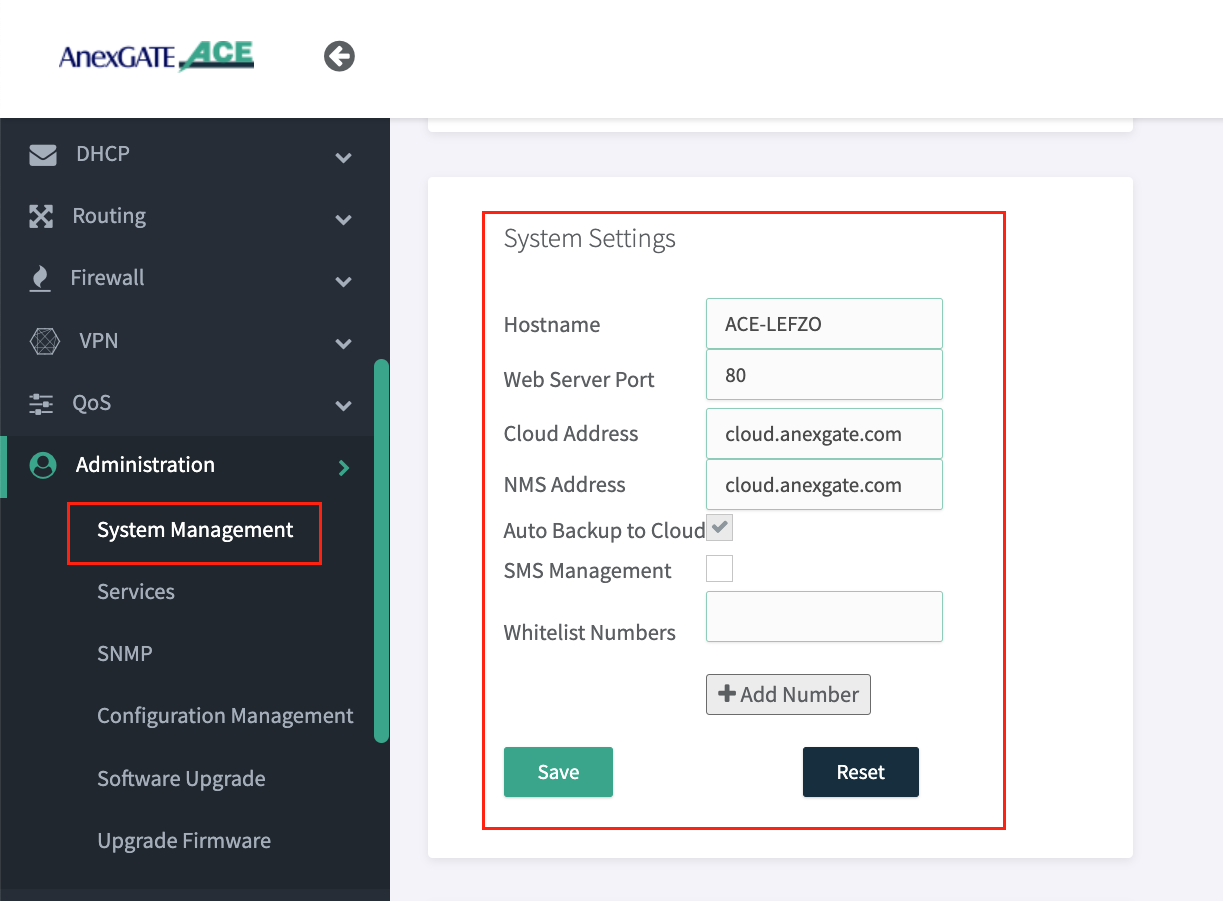Viewport: 1223px width, 901px height.
Task: Toggle the Auto Backup to Cloud checkbox
Action: (719, 529)
